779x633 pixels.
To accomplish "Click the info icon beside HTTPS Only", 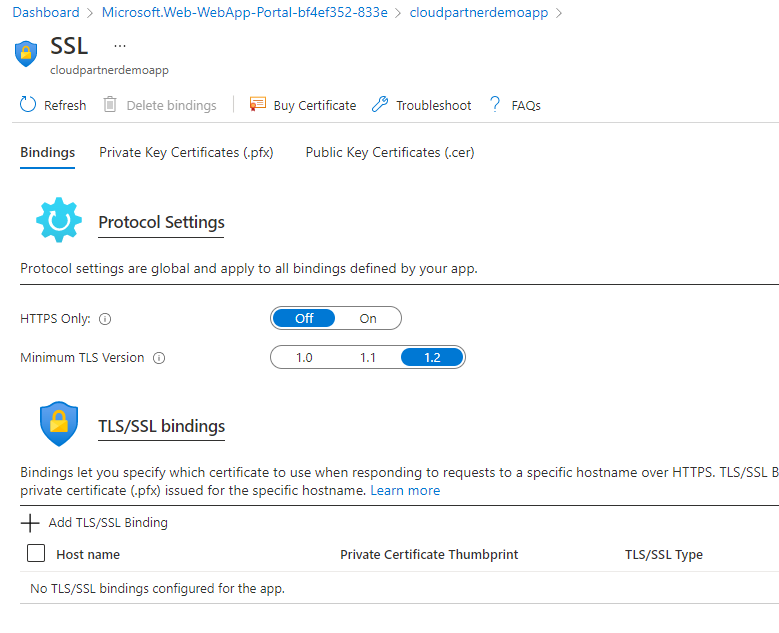I will click(x=105, y=319).
